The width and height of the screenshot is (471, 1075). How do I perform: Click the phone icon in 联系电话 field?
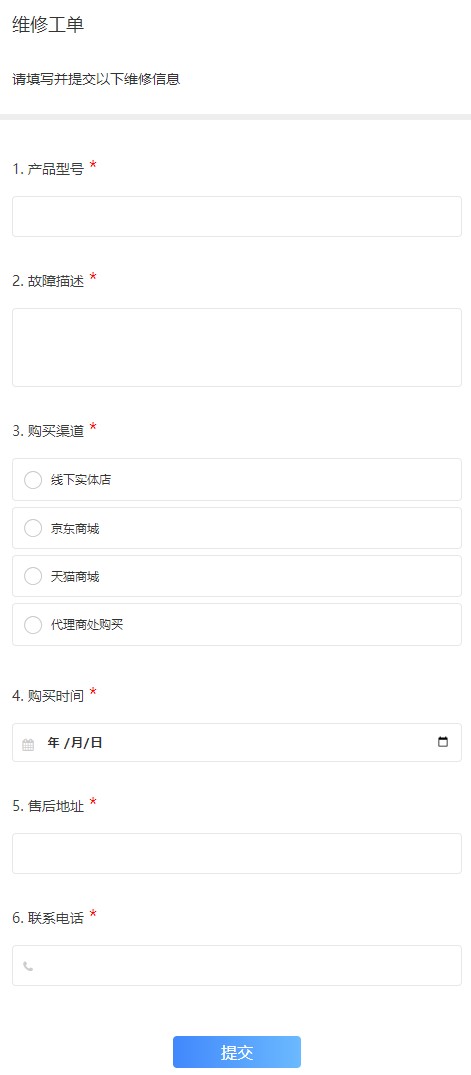28,966
